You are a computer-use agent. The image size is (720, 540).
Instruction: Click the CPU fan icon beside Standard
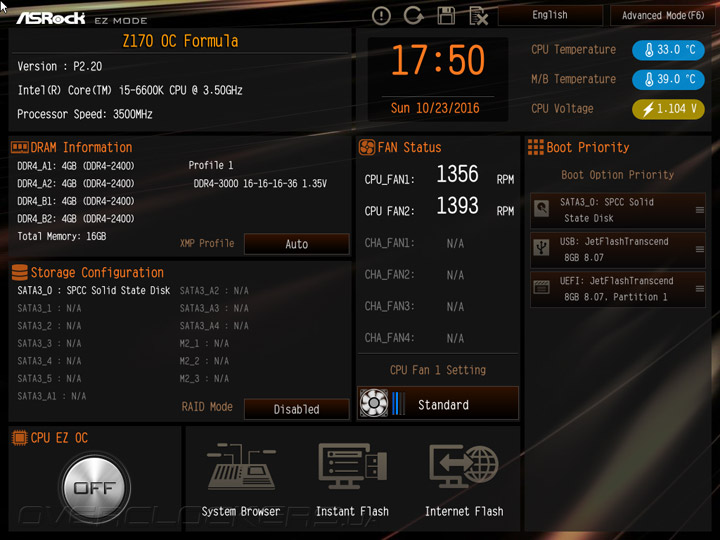[374, 403]
